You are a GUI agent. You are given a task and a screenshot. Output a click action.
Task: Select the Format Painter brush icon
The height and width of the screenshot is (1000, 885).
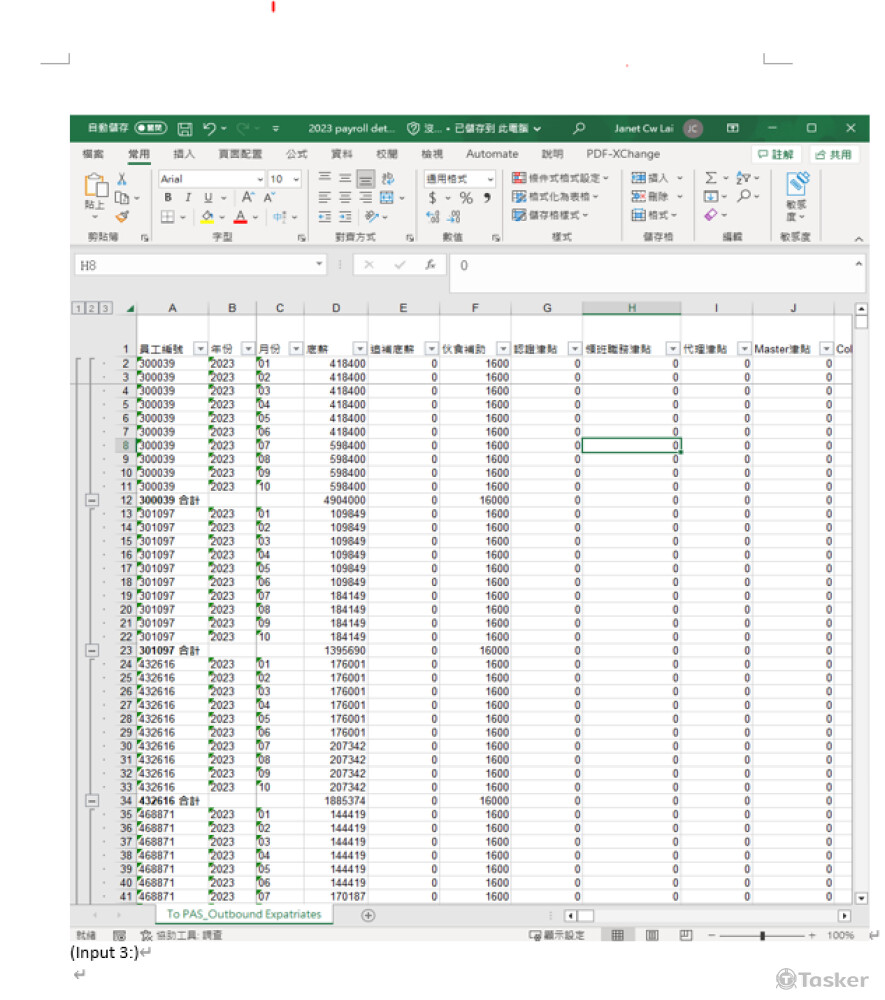coord(122,216)
